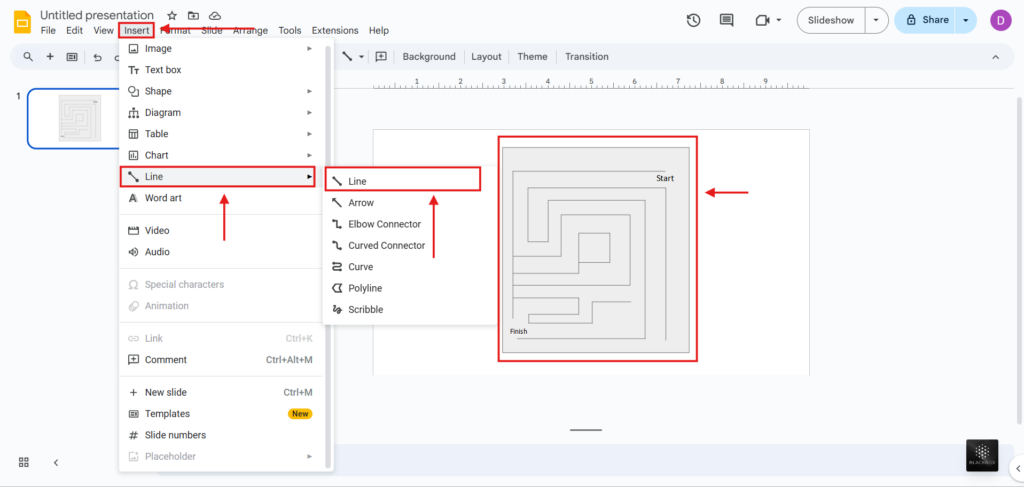Select Scribble in the Line submenu

coord(365,310)
